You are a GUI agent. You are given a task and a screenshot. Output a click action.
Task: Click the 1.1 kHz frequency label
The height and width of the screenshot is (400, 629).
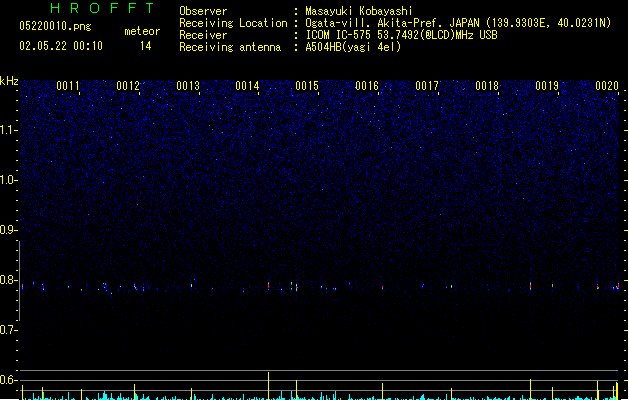(8, 130)
